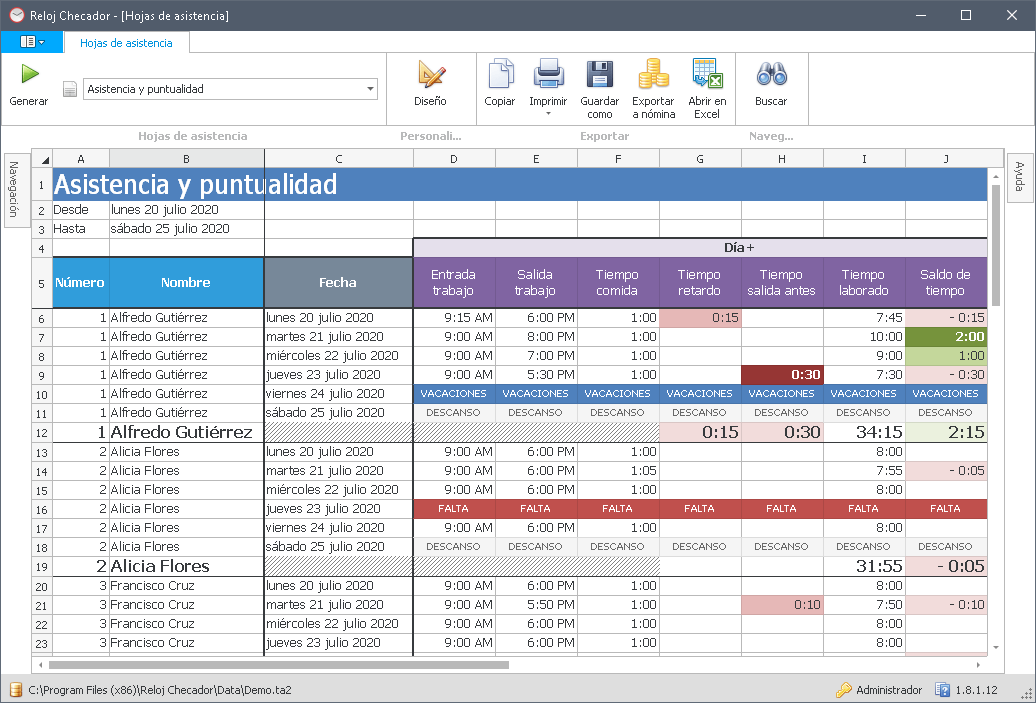Open the blue application menu button
This screenshot has width=1036, height=703.
click(32, 42)
